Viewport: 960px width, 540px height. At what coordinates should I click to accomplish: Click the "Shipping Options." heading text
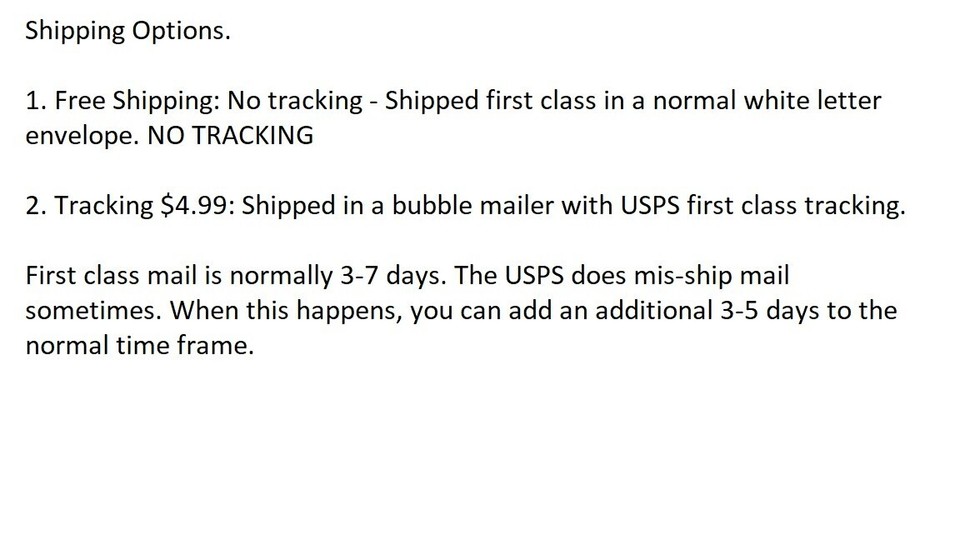coord(127,31)
